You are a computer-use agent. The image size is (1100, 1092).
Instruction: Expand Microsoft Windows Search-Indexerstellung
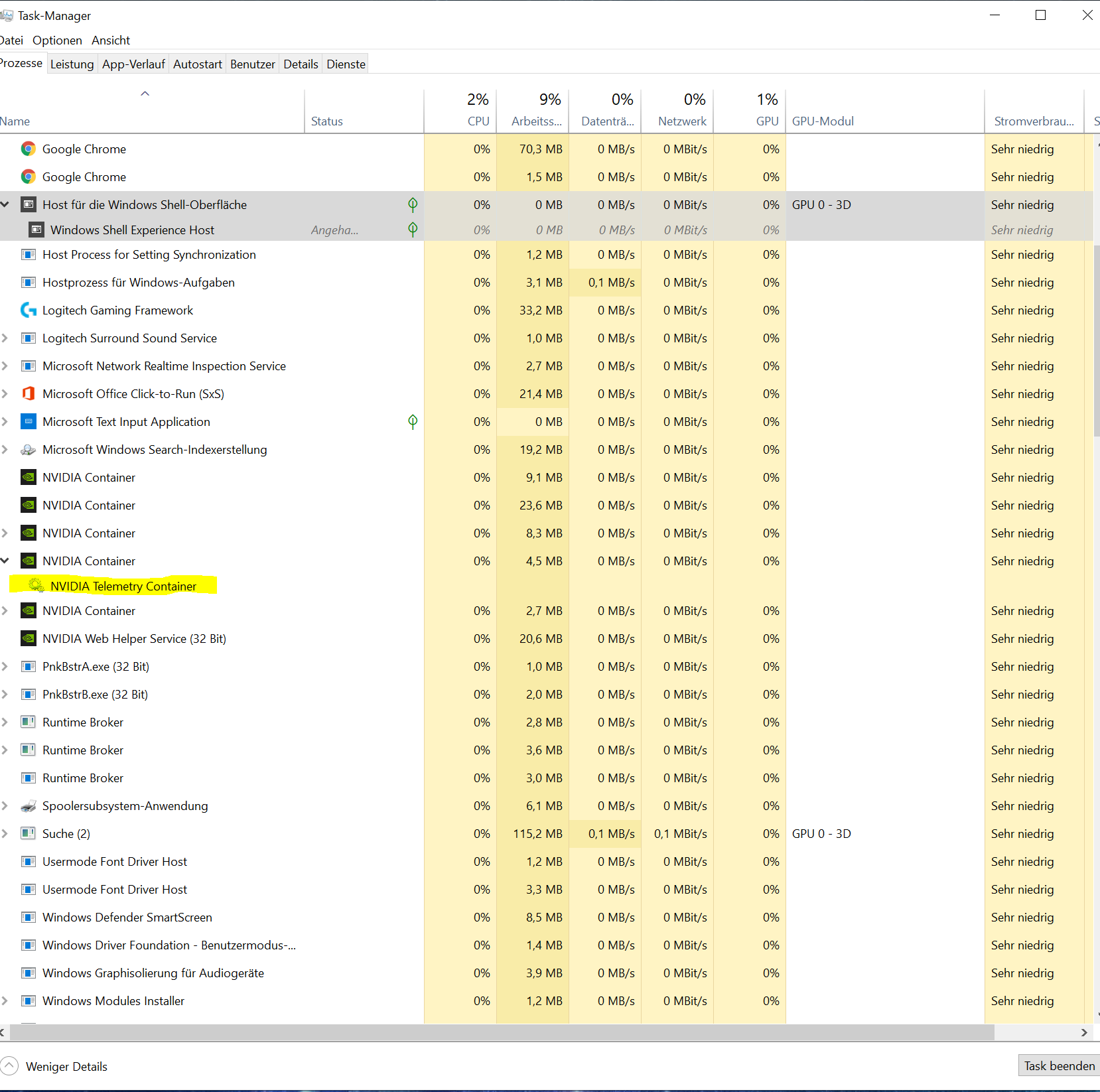tap(5, 449)
